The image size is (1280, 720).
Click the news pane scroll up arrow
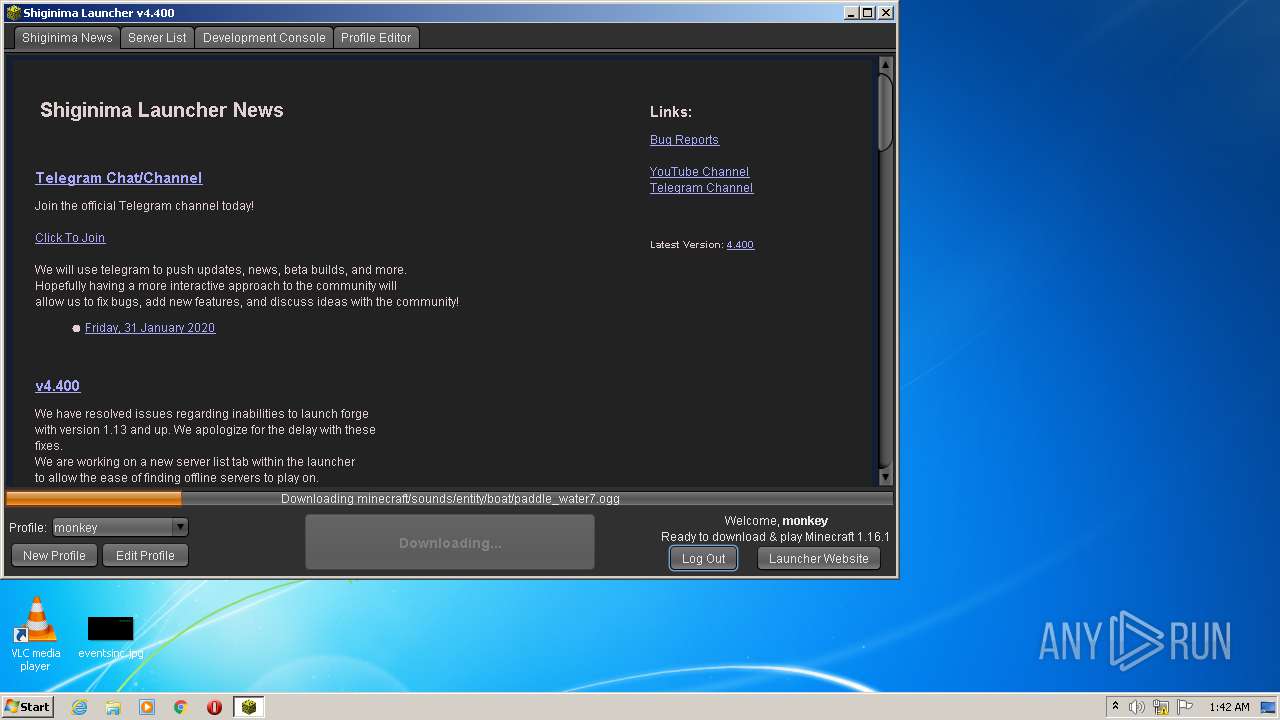[x=885, y=65]
